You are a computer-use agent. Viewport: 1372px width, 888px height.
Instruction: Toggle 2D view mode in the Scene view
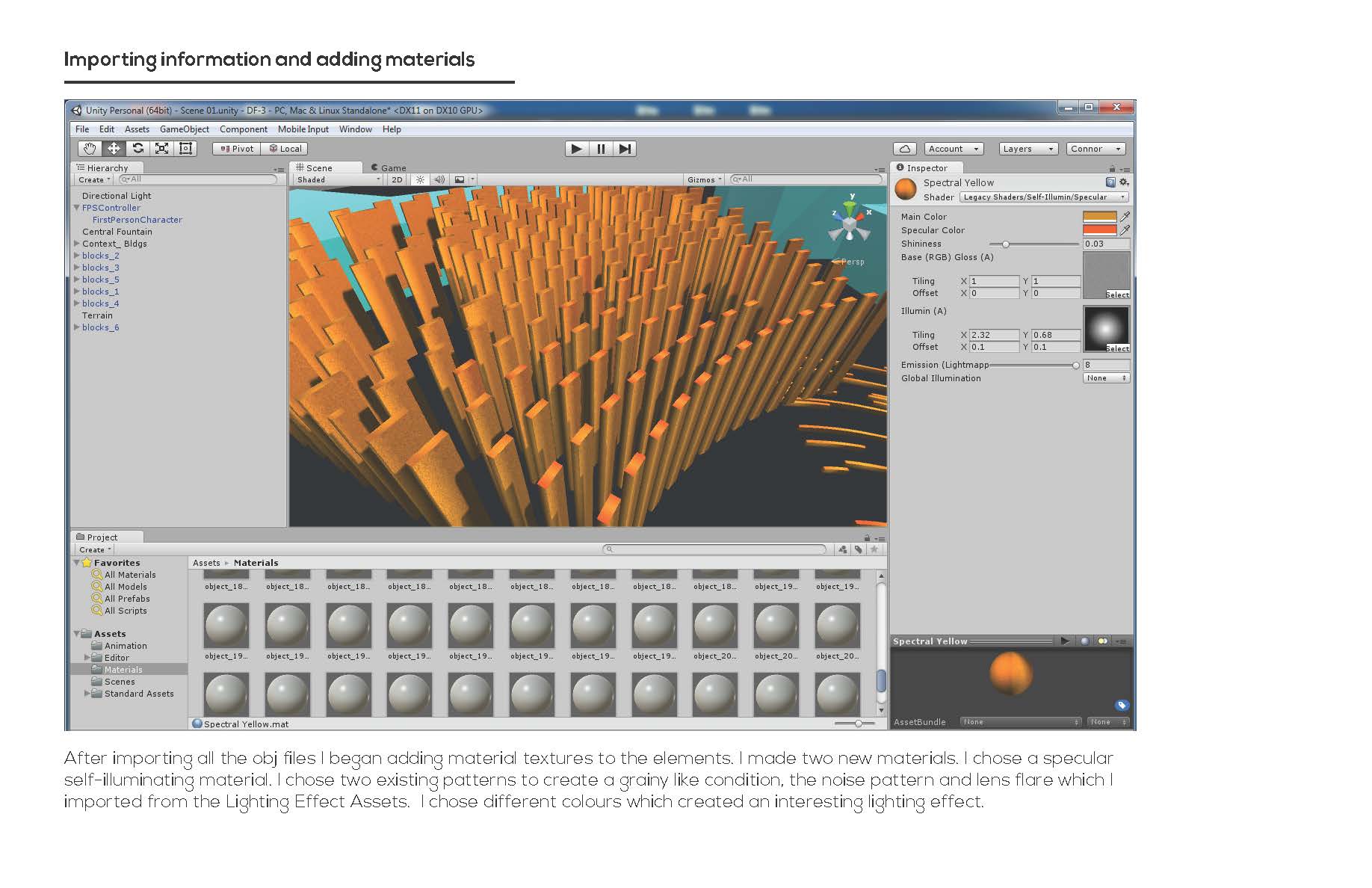click(395, 179)
